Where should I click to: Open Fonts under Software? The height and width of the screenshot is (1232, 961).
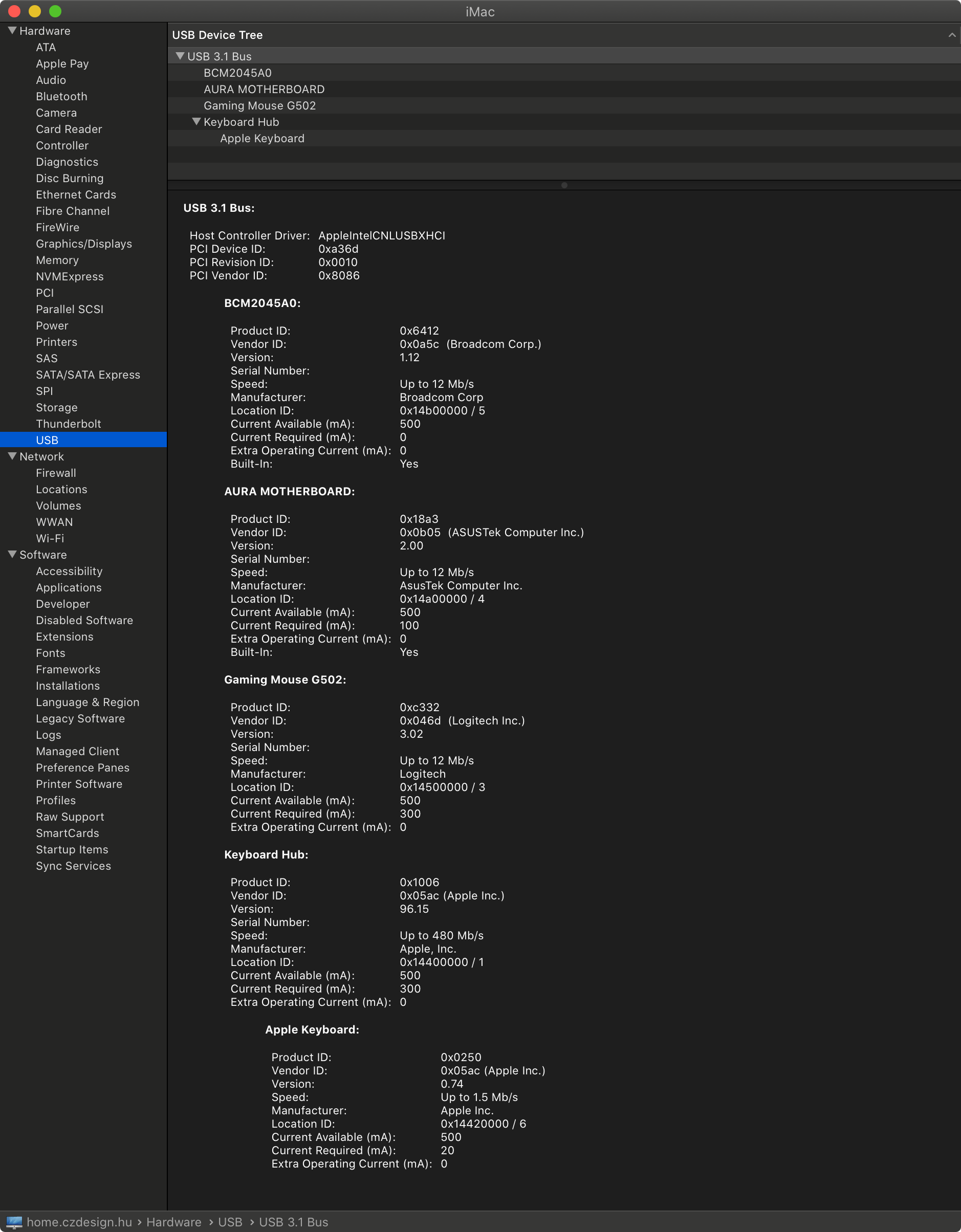pyautogui.click(x=51, y=653)
